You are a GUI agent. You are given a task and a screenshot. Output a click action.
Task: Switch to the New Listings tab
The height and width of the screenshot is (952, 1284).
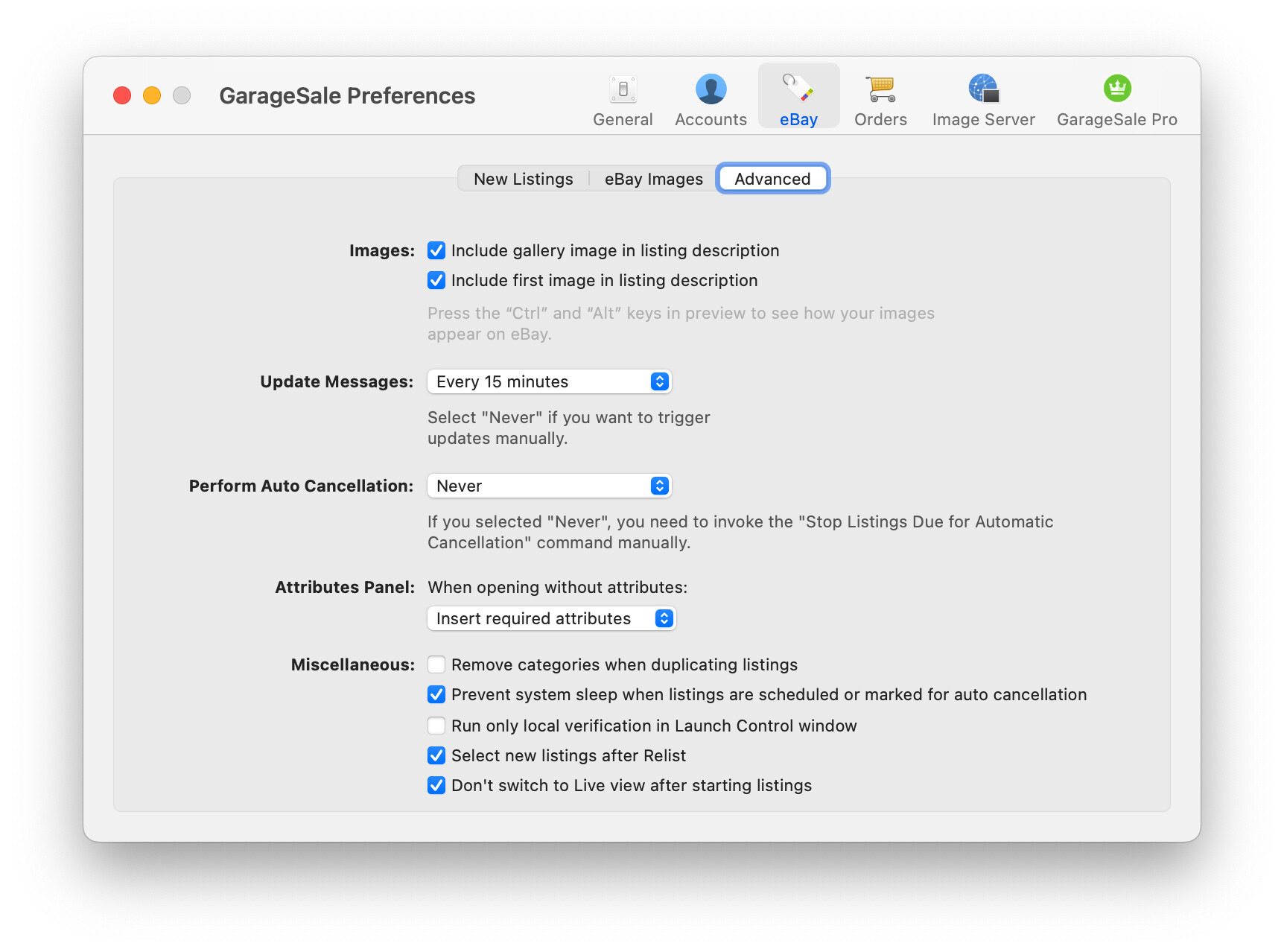click(x=523, y=179)
